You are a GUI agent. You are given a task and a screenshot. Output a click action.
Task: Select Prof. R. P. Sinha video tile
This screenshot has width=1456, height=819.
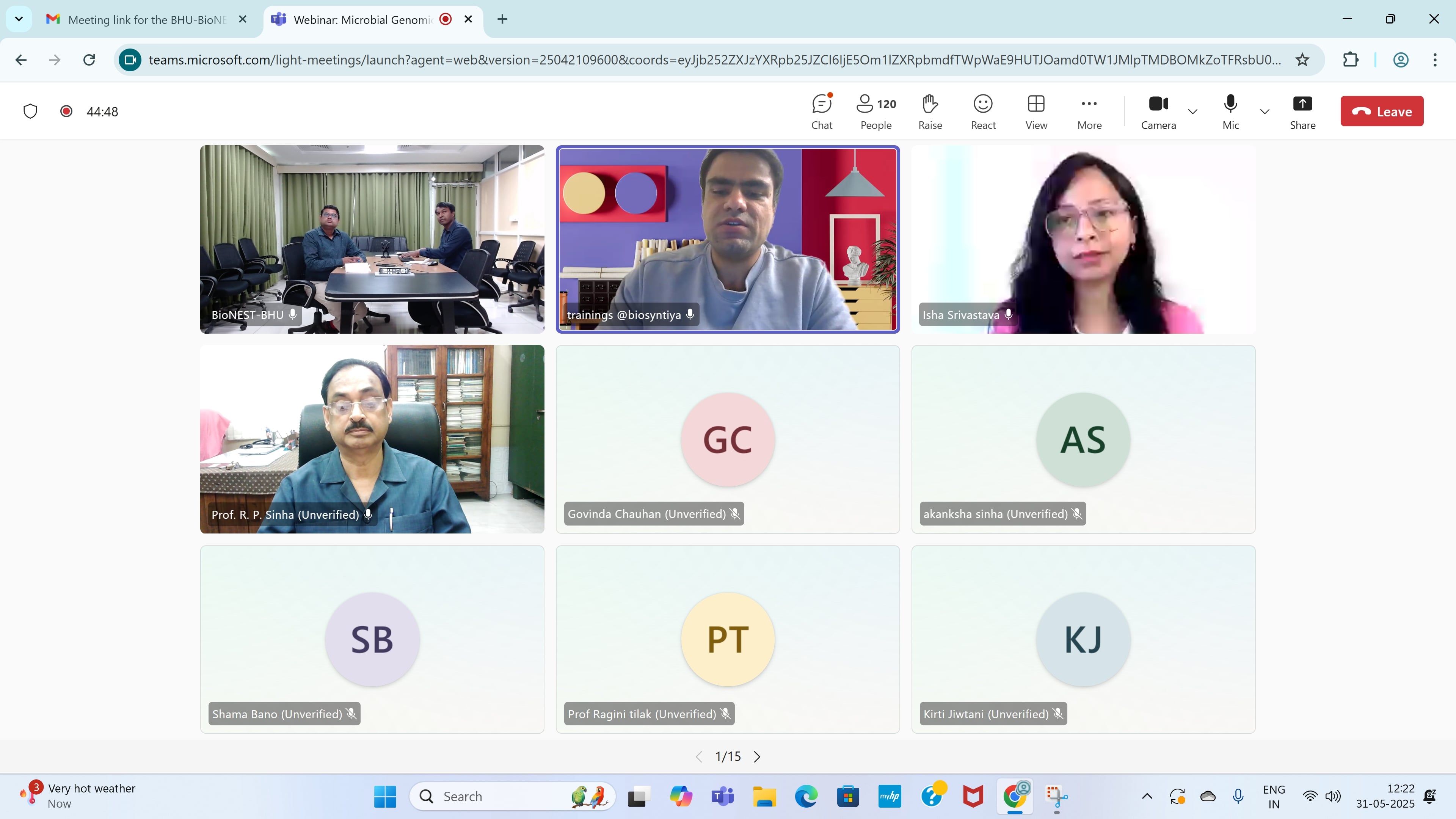(x=372, y=439)
